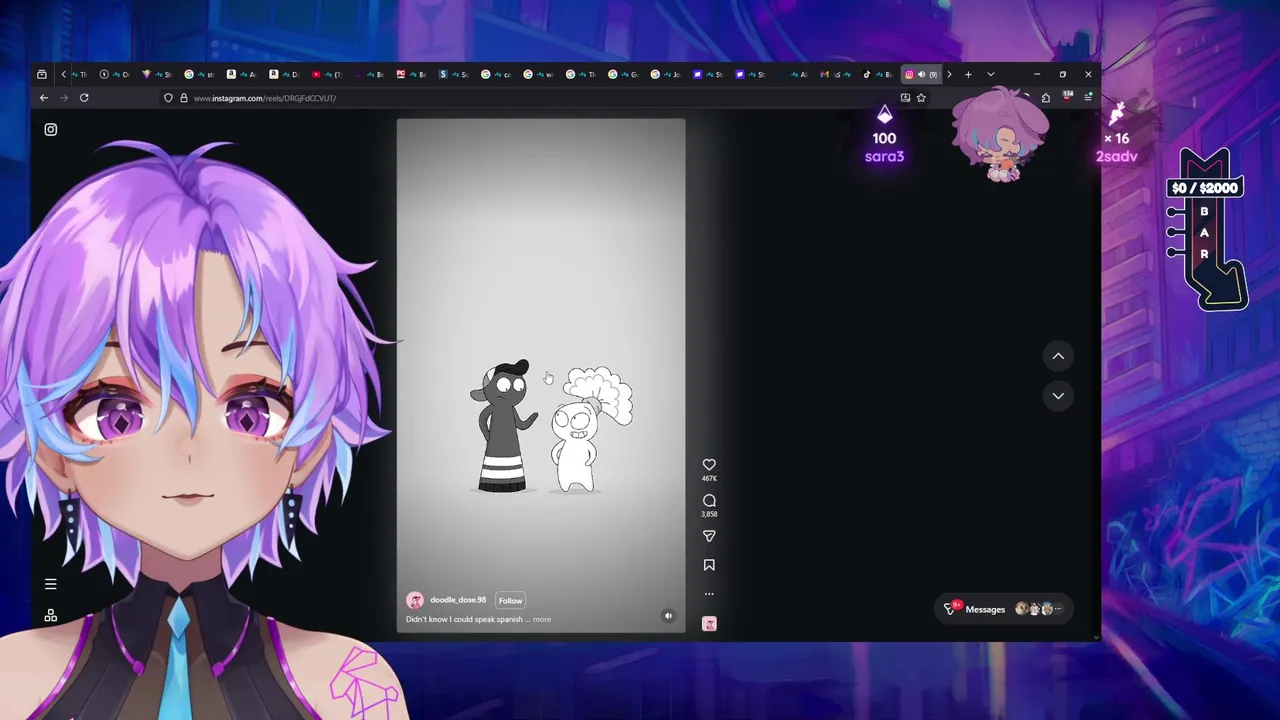Click the 3,858 comments count
Screen dimensions: 1280x720
(x=709, y=514)
